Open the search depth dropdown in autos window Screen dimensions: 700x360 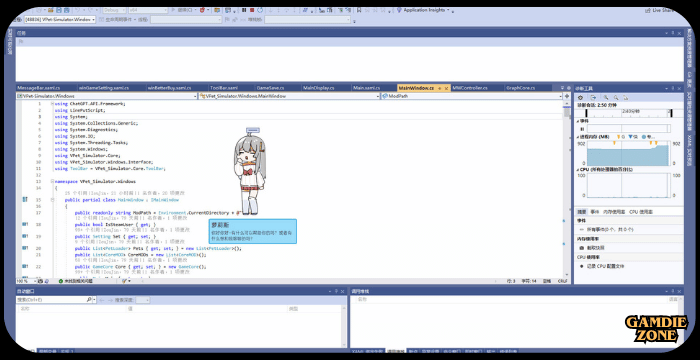[x=143, y=300]
